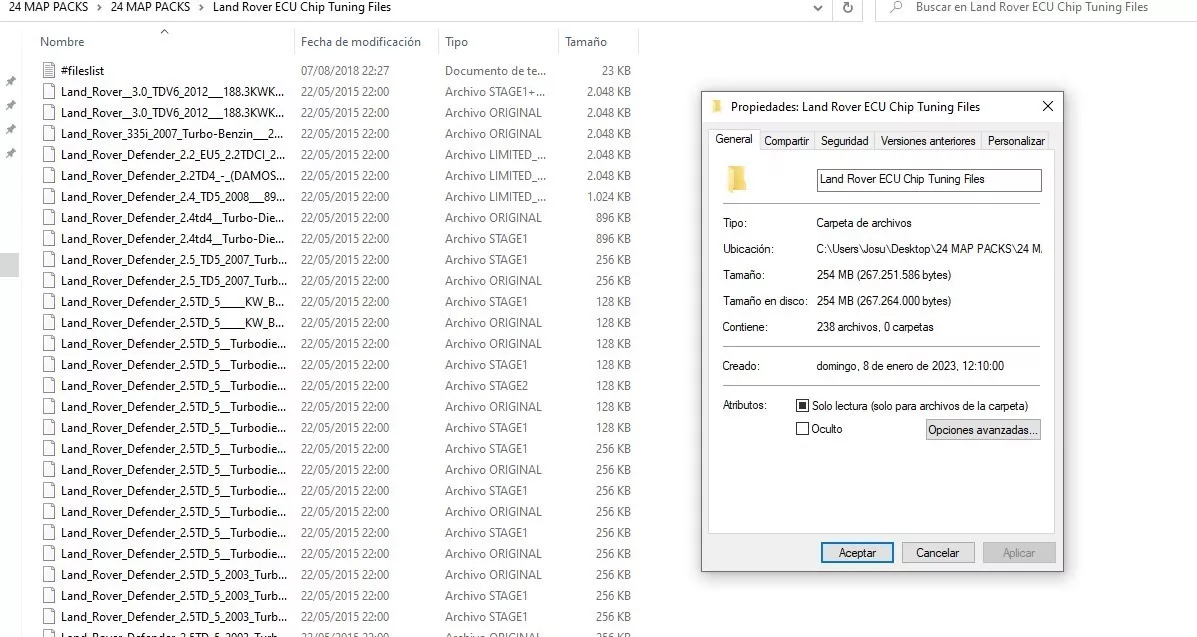
Task: Click the folder icon in the Properties title bar
Action: [716, 107]
